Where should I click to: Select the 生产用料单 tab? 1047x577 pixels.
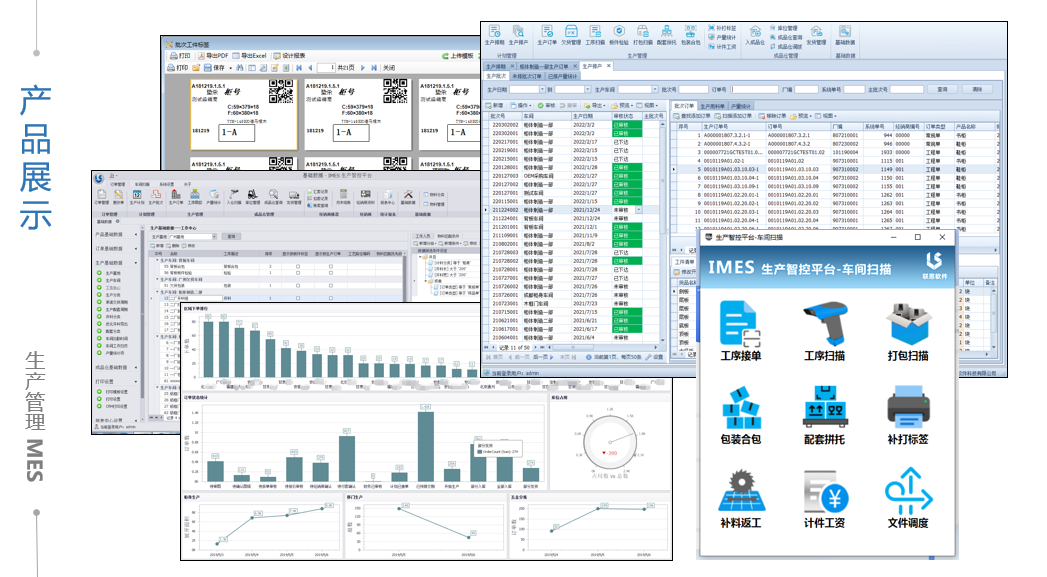pyautogui.click(x=715, y=105)
